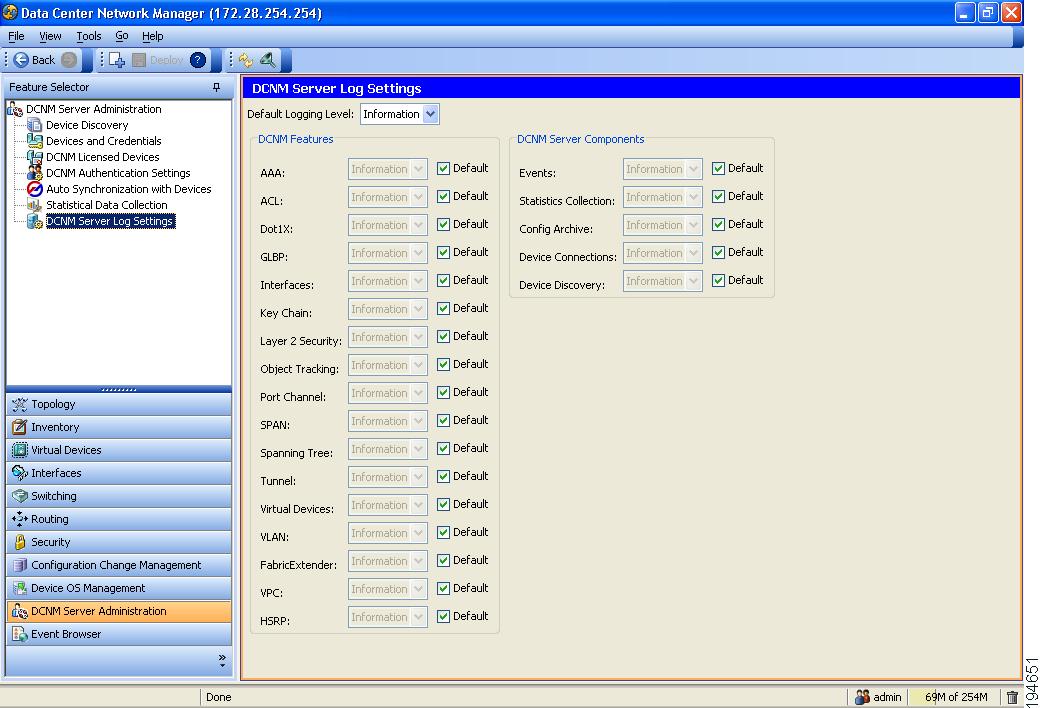Viewport: 1044px width, 708px height.
Task: Uncheck Default for Events logging
Action: pos(717,168)
